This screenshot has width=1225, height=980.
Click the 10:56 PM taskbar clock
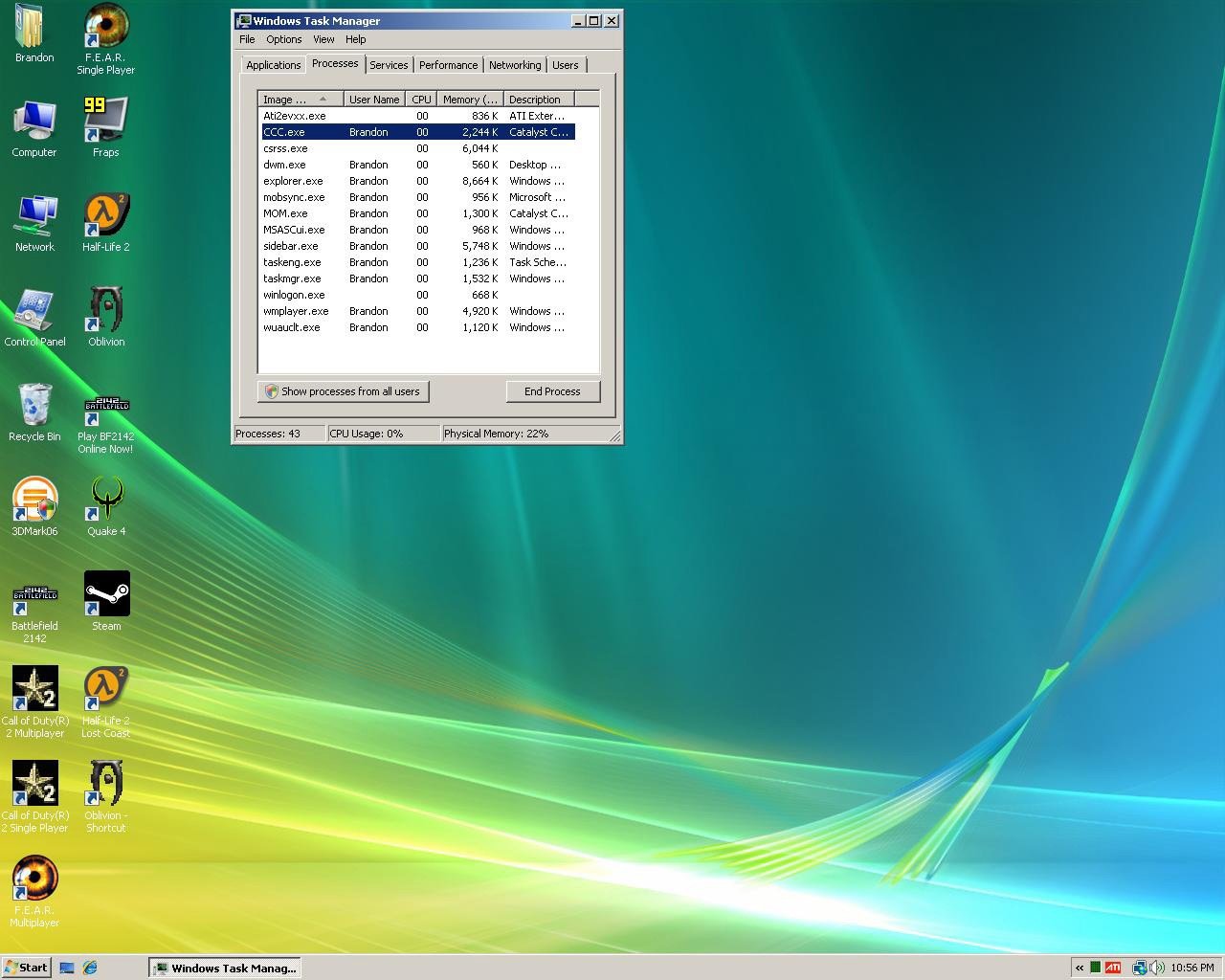click(x=1192, y=968)
